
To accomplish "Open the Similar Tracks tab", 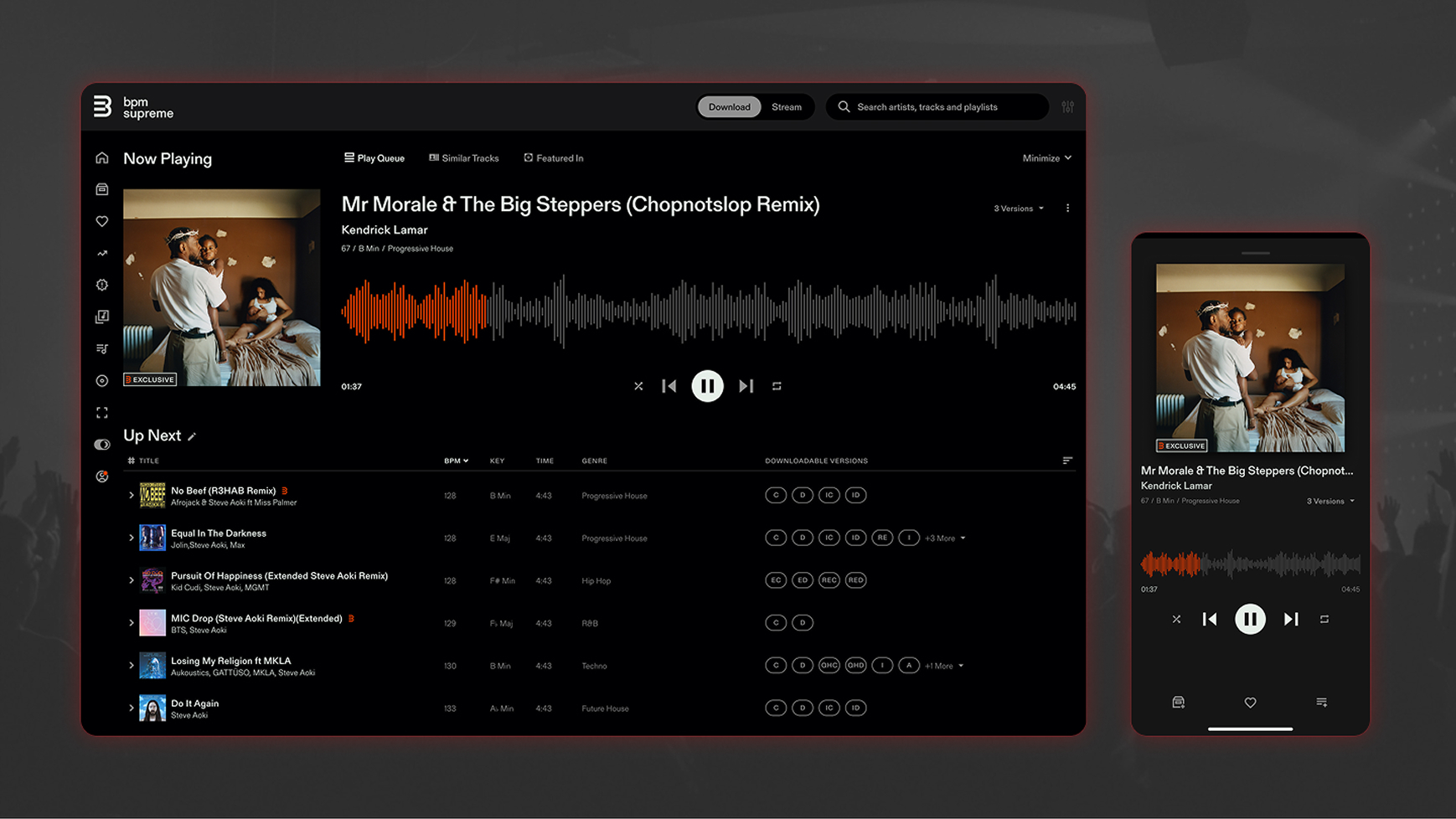I will point(464,158).
